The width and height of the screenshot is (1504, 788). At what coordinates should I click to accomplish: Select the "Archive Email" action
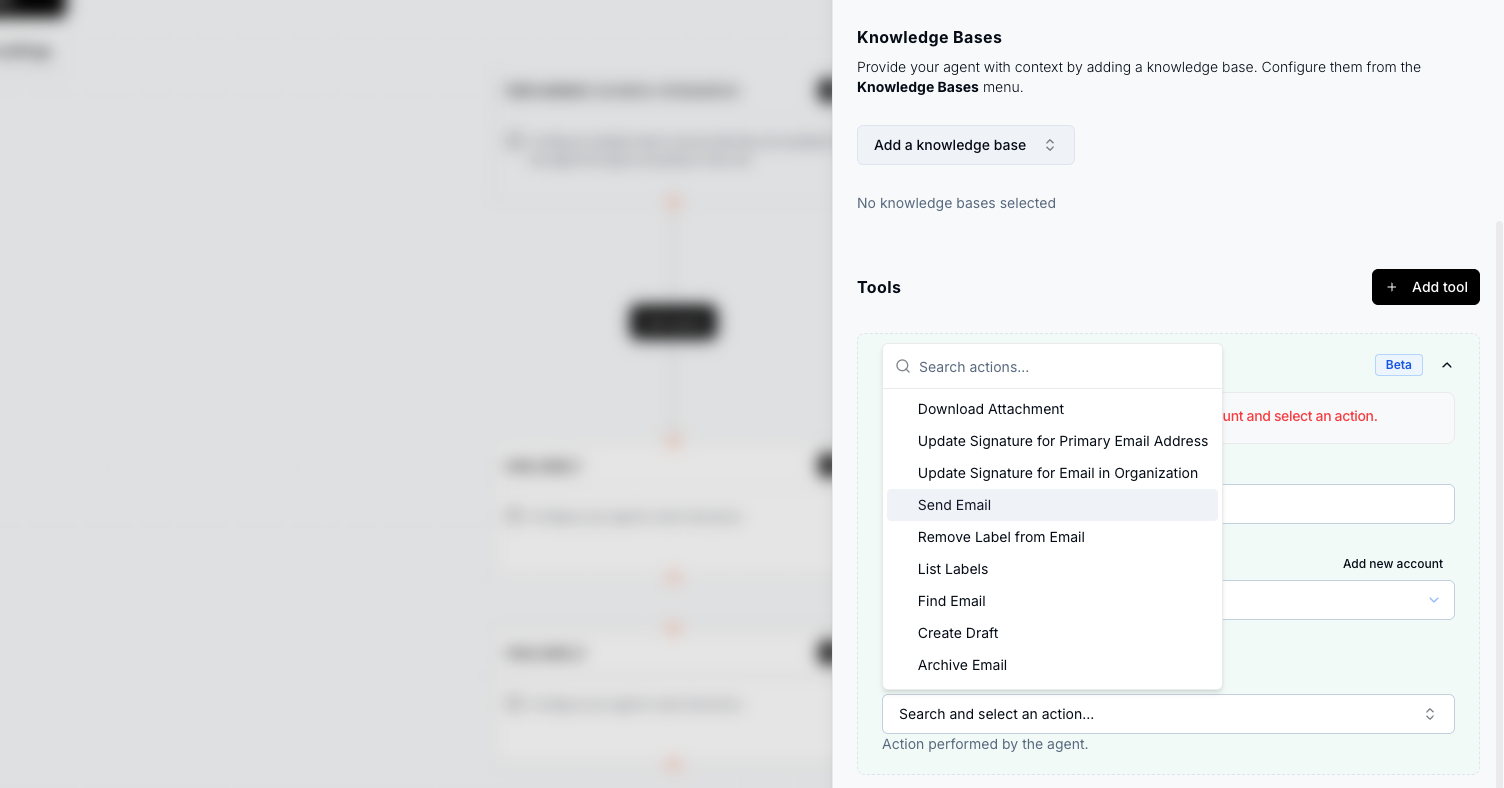click(x=962, y=665)
